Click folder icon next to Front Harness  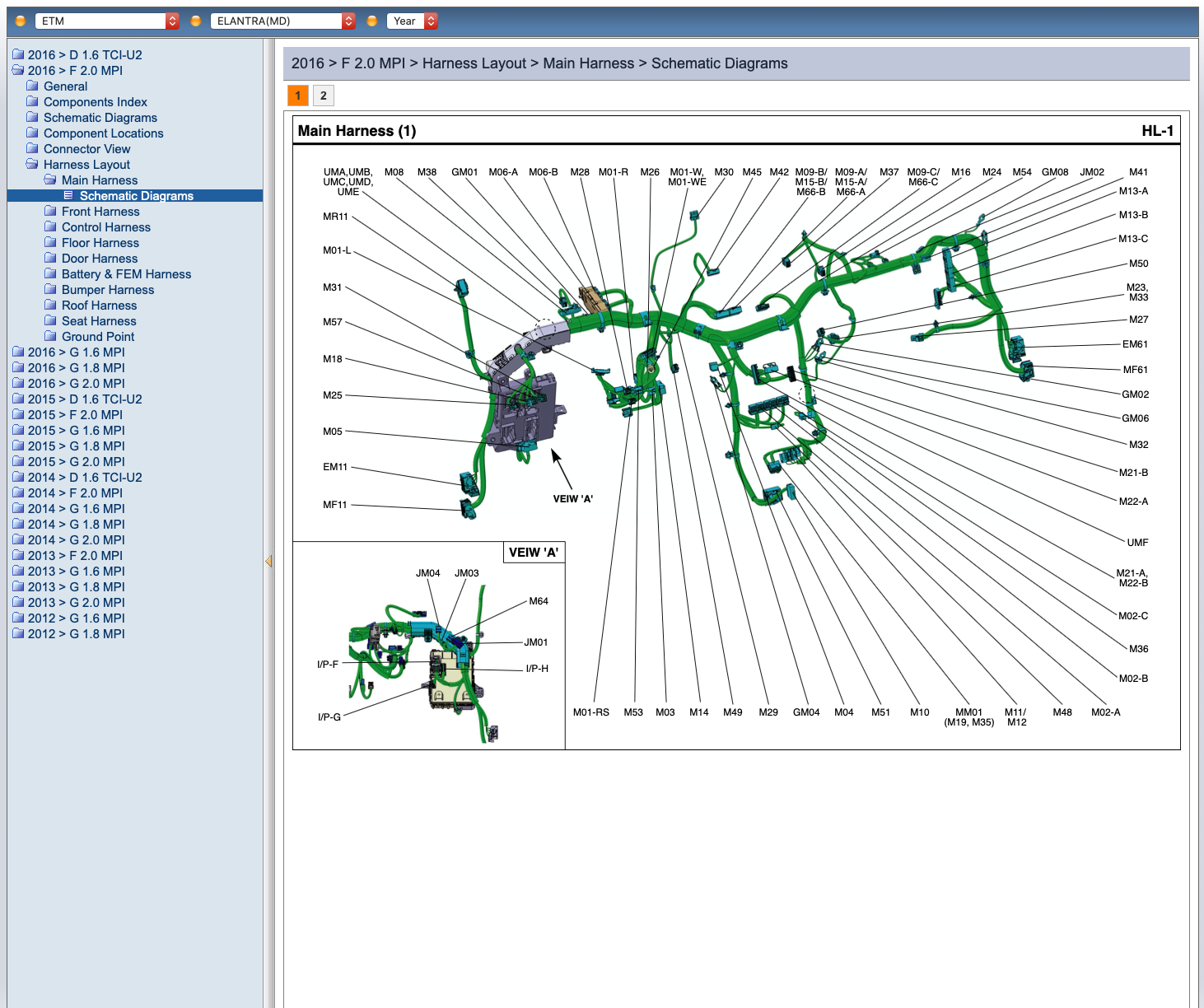point(50,211)
